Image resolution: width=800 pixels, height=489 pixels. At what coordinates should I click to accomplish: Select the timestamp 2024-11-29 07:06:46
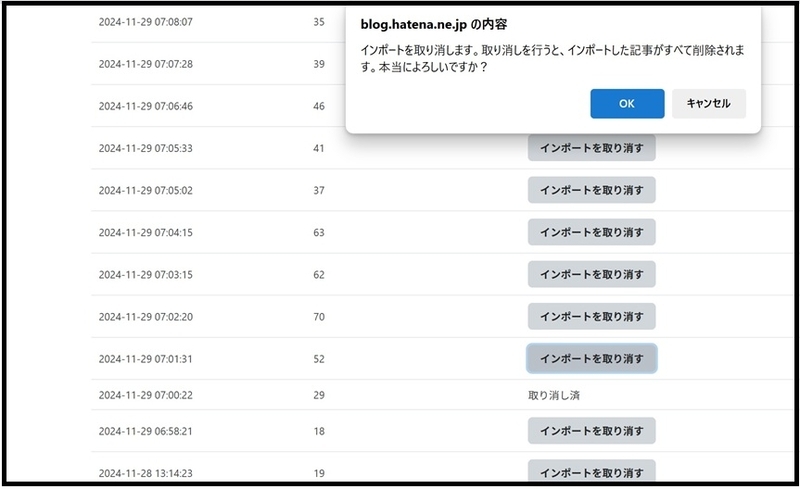pyautogui.click(x=145, y=106)
